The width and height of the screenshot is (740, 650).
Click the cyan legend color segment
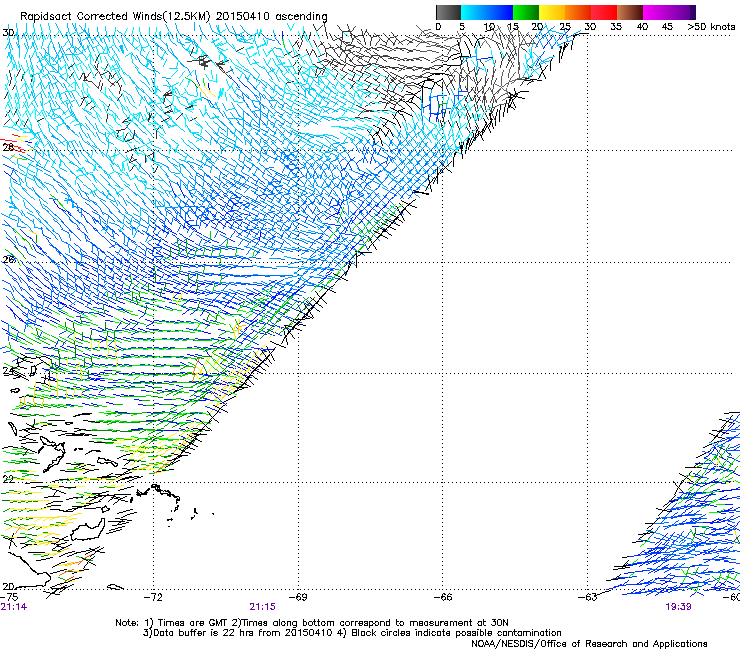click(474, 12)
